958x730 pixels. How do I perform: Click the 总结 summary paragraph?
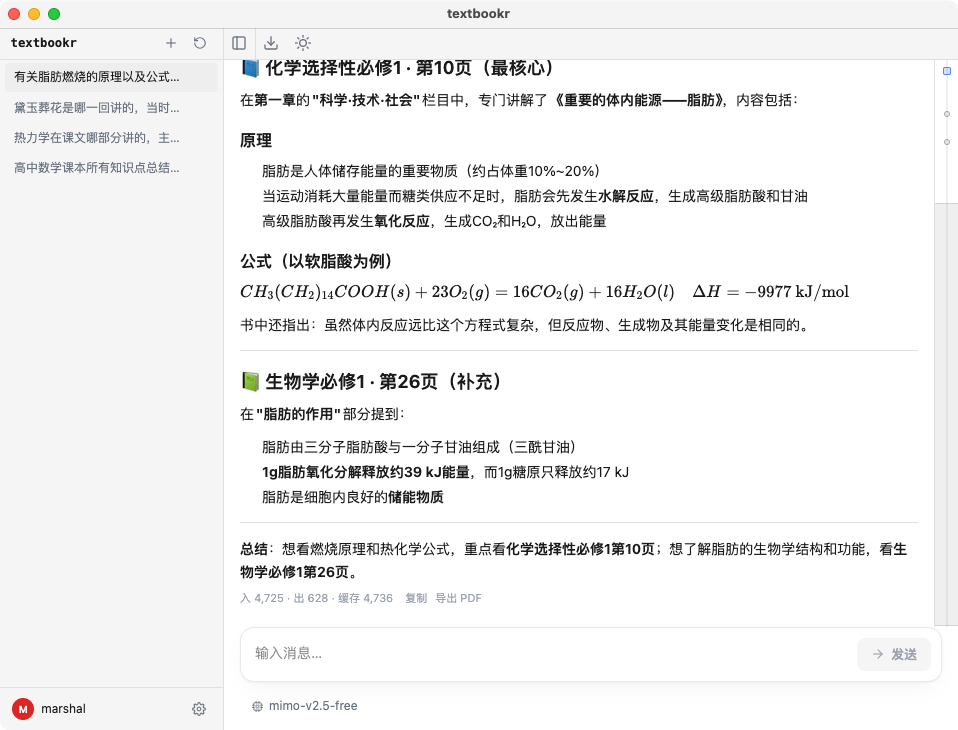click(573, 560)
